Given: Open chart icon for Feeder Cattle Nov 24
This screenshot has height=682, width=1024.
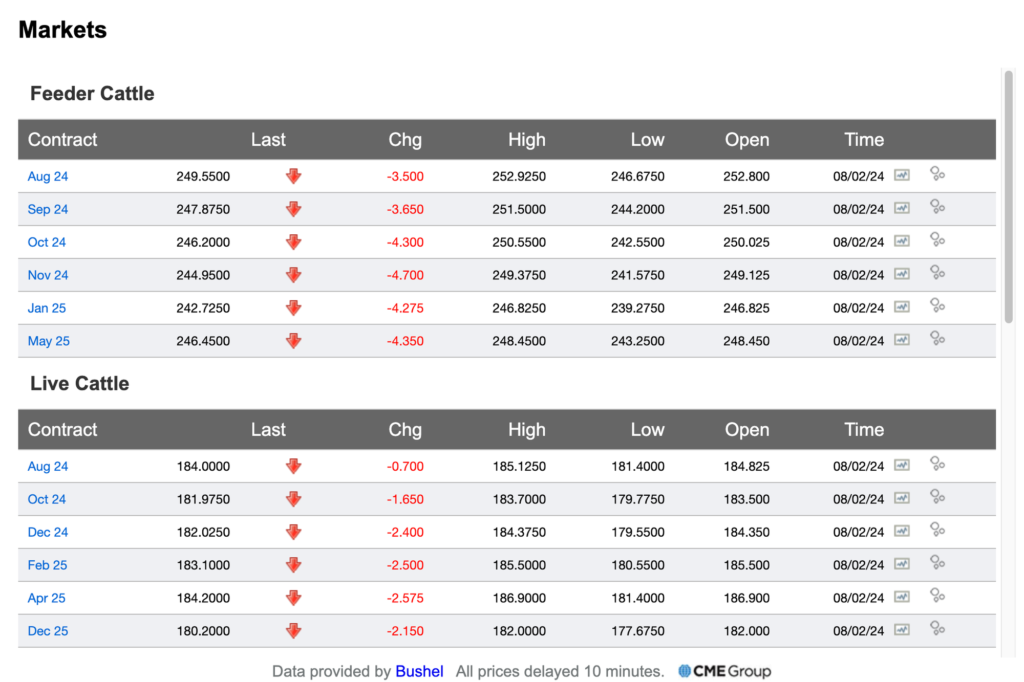Looking at the screenshot, I should coord(902,274).
